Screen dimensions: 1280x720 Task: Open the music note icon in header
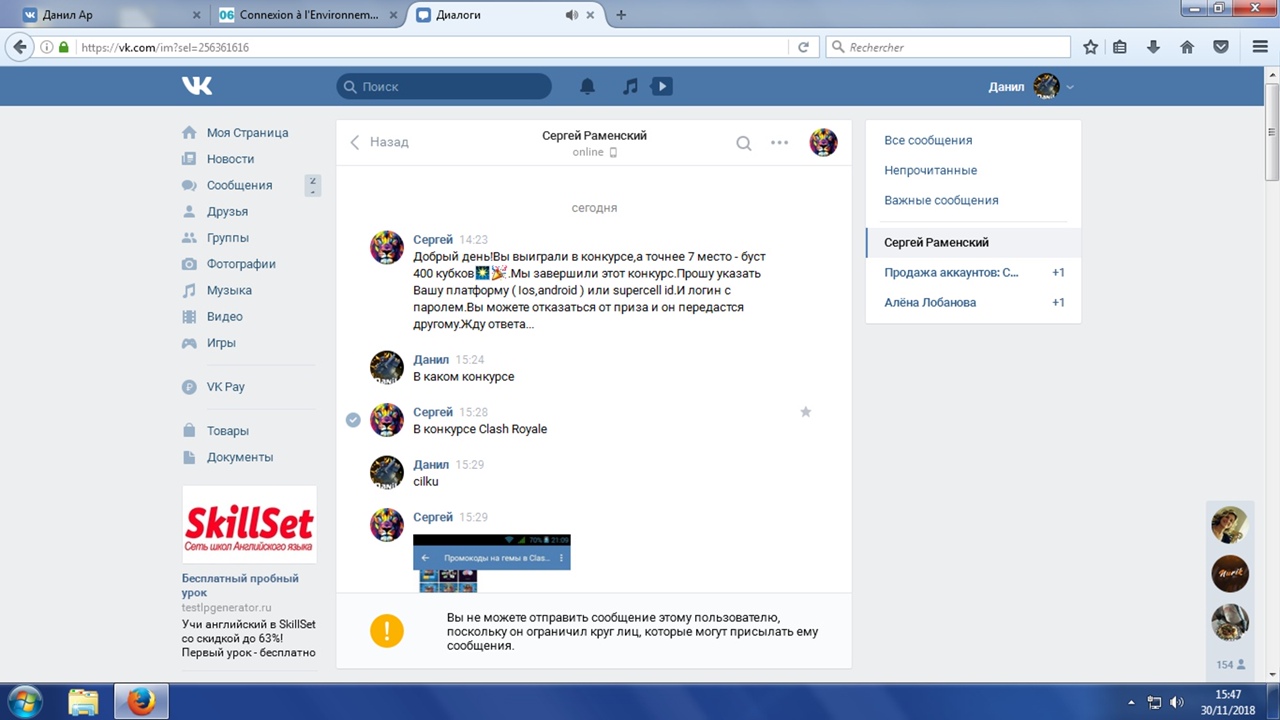(630, 87)
